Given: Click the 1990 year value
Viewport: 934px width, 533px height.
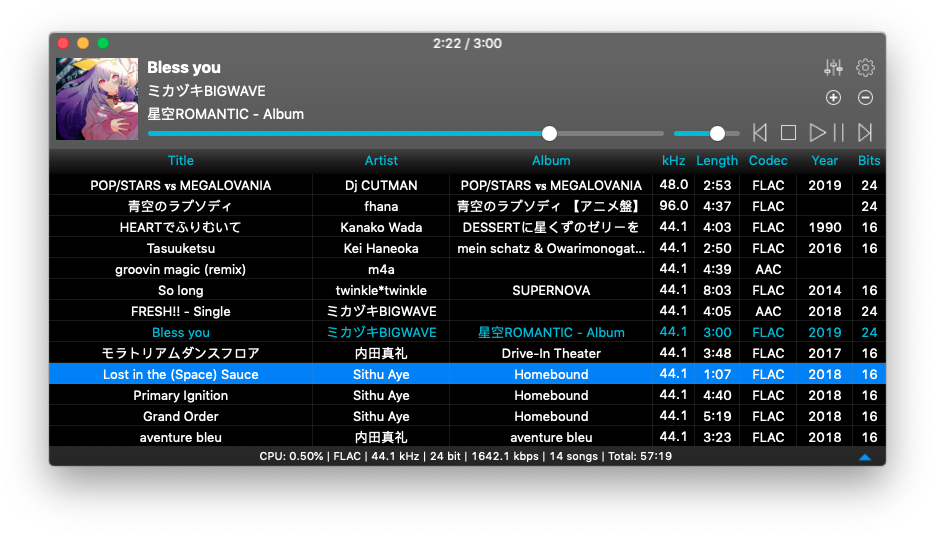Looking at the screenshot, I should click(x=824, y=227).
